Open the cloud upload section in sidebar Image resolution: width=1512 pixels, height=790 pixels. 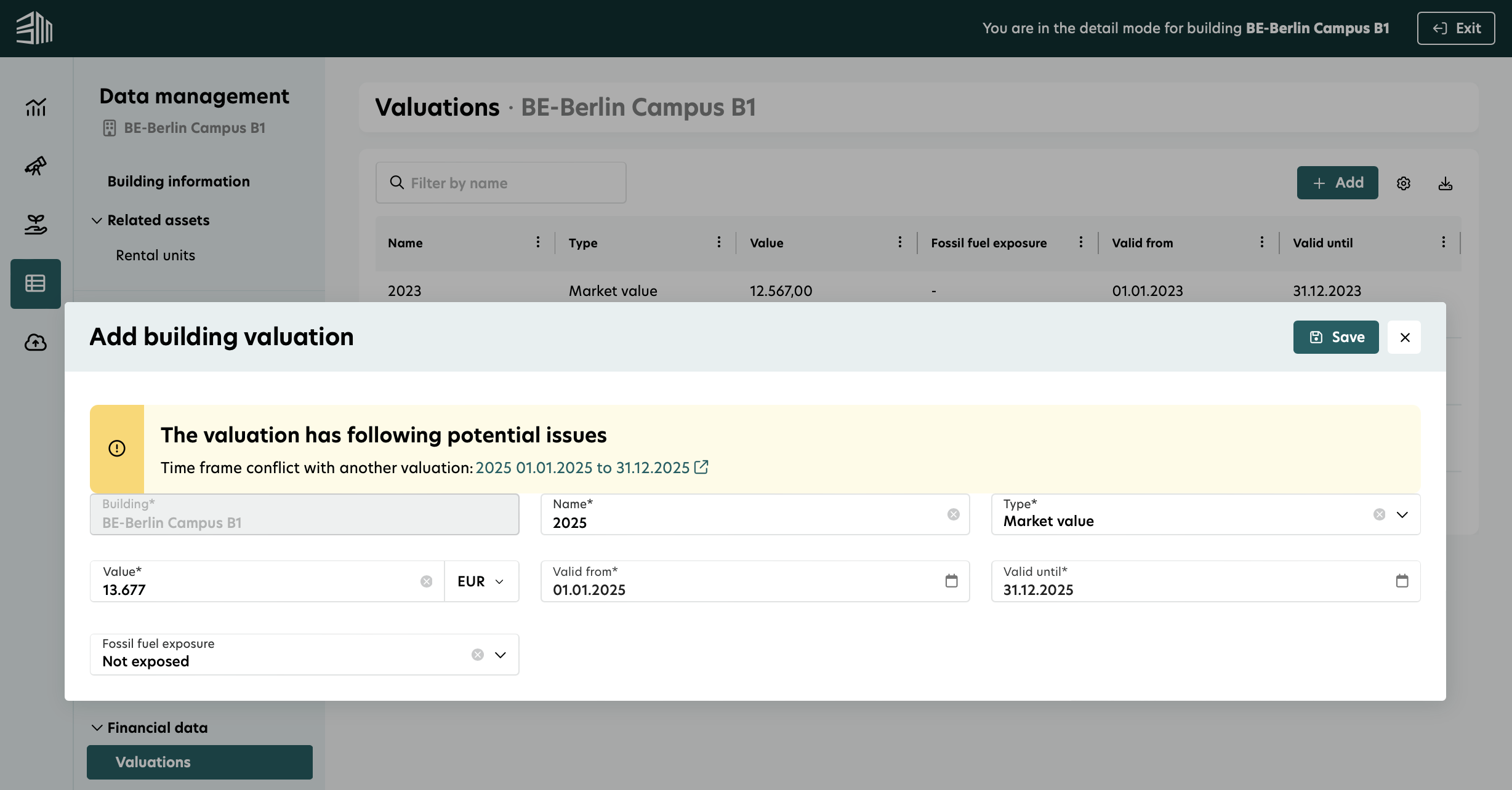pyautogui.click(x=35, y=343)
